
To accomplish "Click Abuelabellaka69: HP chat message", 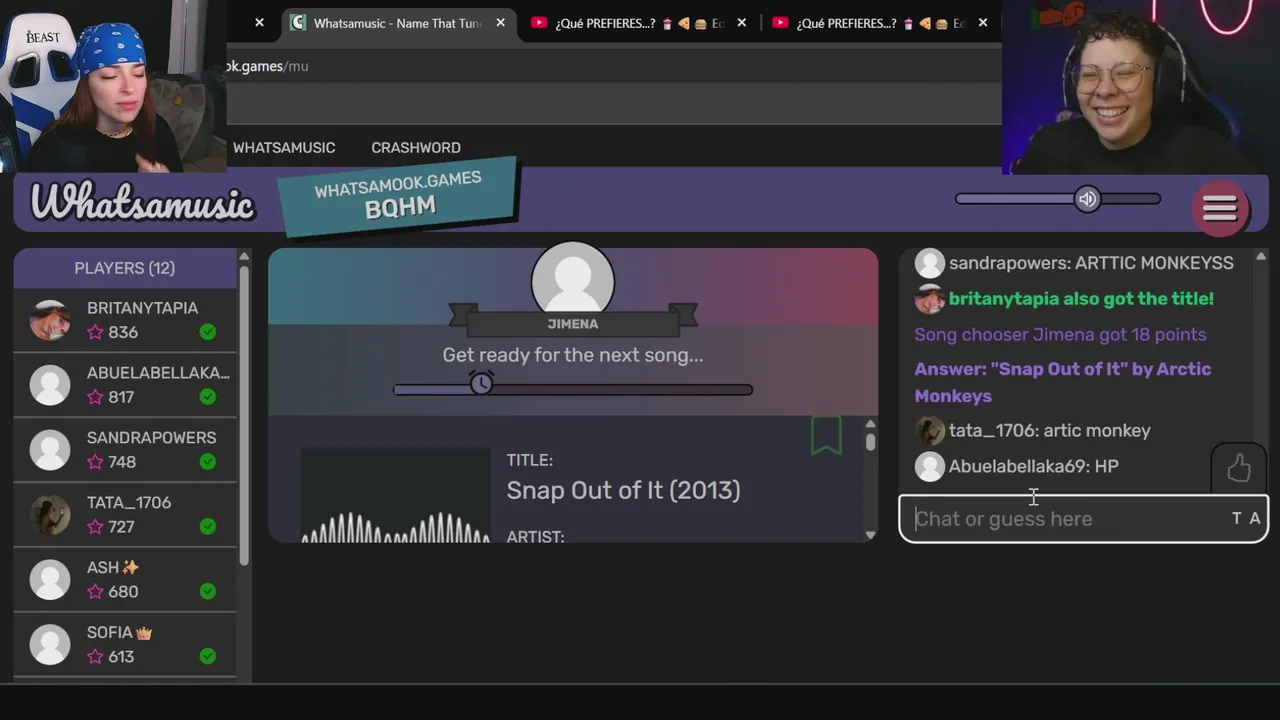I will click(x=1034, y=466).
